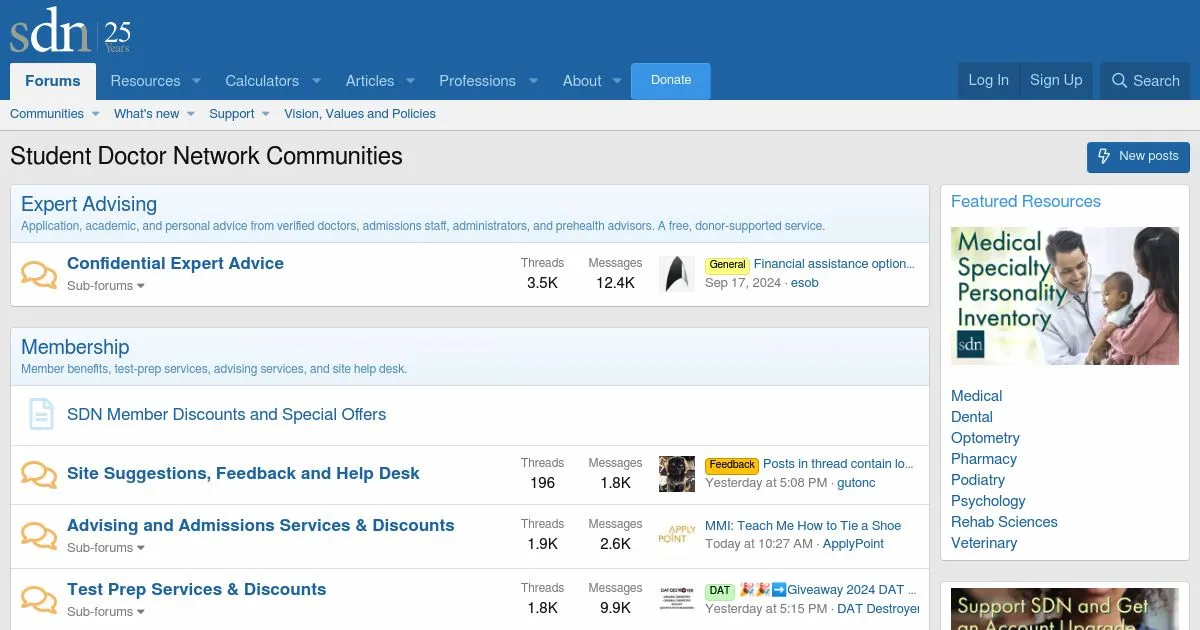
Task: Click the Log In button
Action: pyautogui.click(x=988, y=81)
